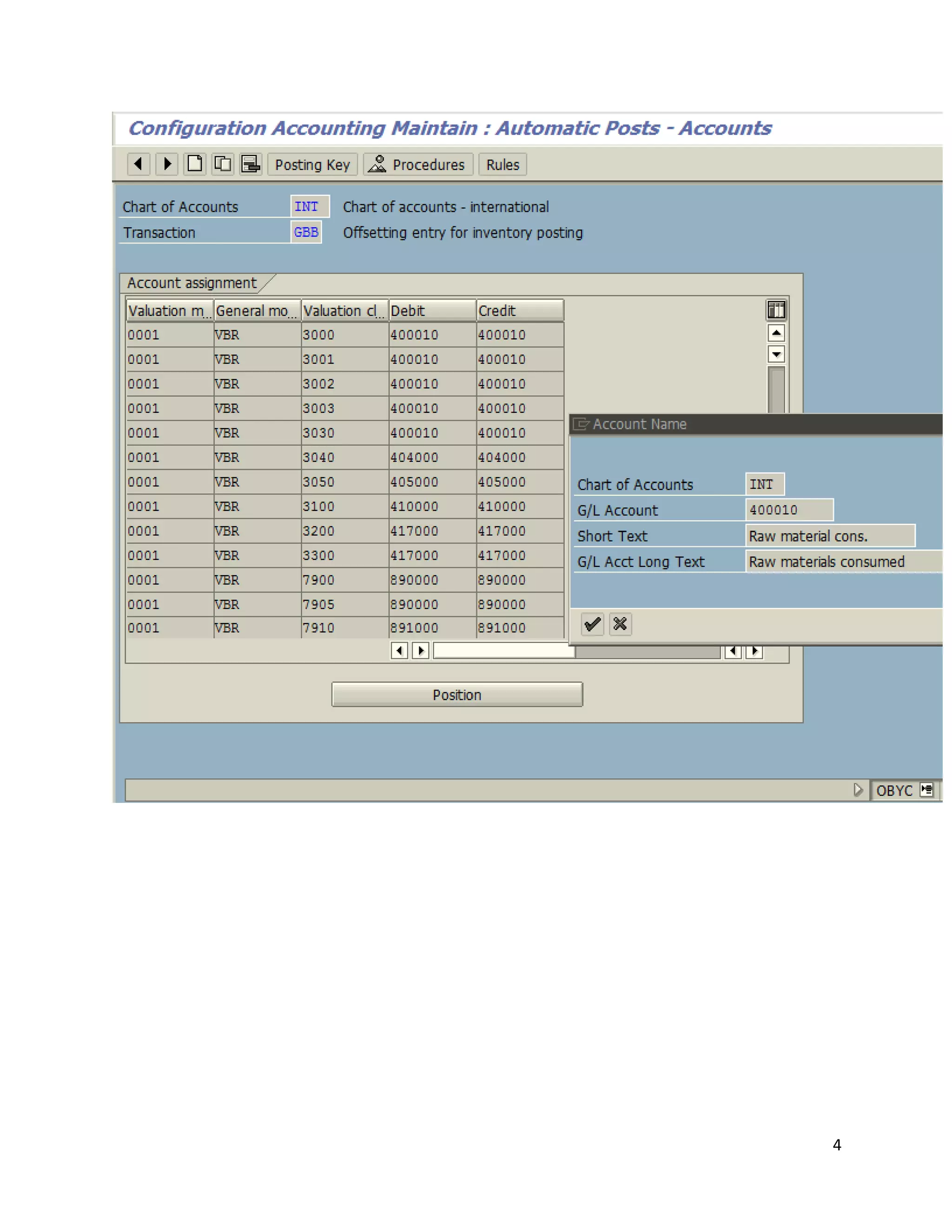The height and width of the screenshot is (1232, 952).
Task: Open the Posting Key settings
Action: tap(312, 165)
